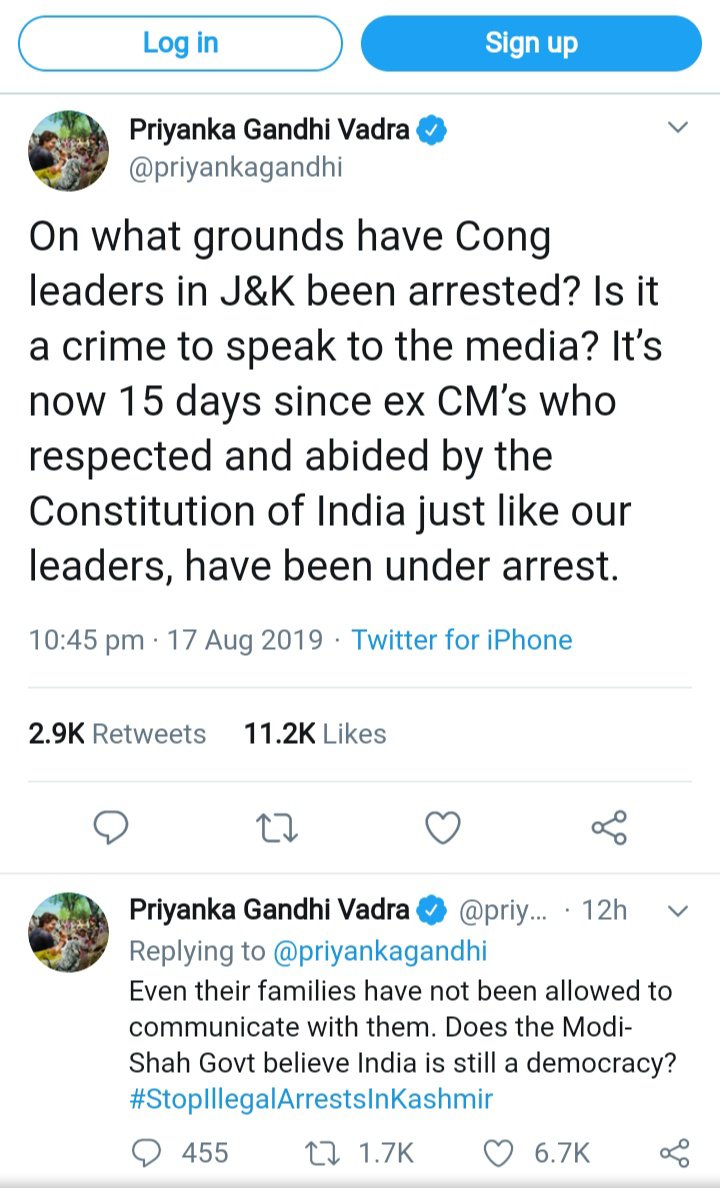Open main tweet author's profile picture
The image size is (720, 1188).
click(67, 150)
